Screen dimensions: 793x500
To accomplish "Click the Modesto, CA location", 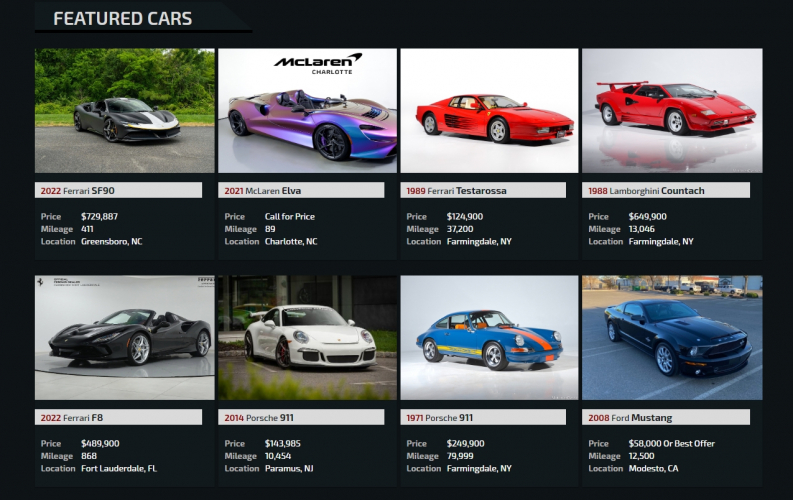I will [653, 468].
